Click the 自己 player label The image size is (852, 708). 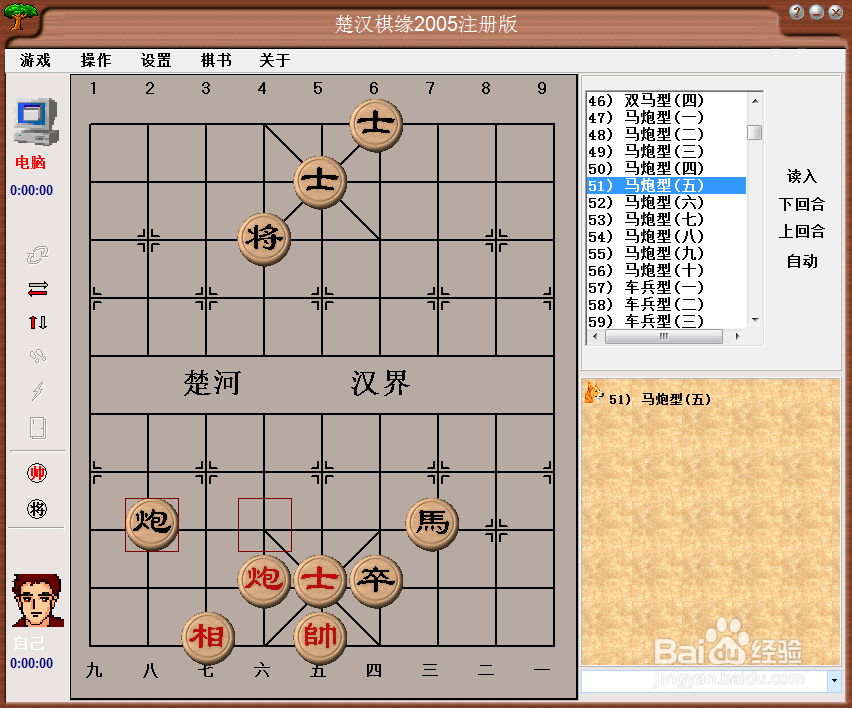coord(29,644)
